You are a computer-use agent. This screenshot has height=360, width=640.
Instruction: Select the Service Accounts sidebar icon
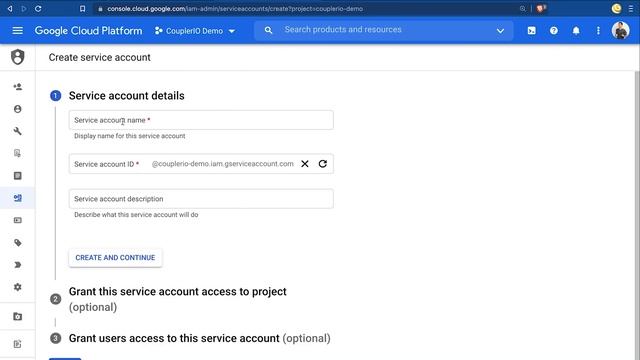click(18, 198)
